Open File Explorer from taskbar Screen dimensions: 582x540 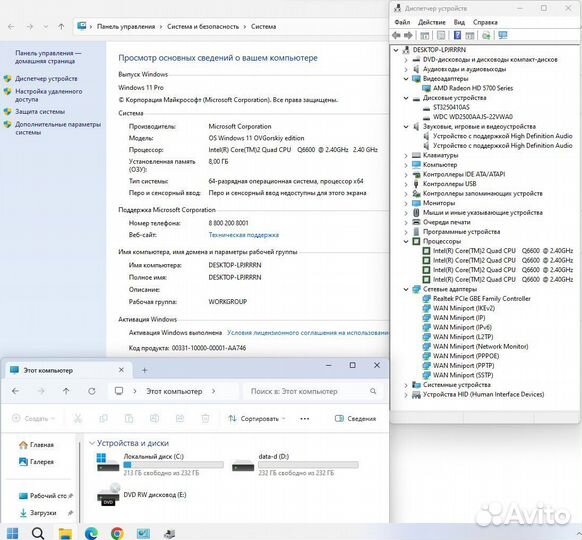point(66,533)
